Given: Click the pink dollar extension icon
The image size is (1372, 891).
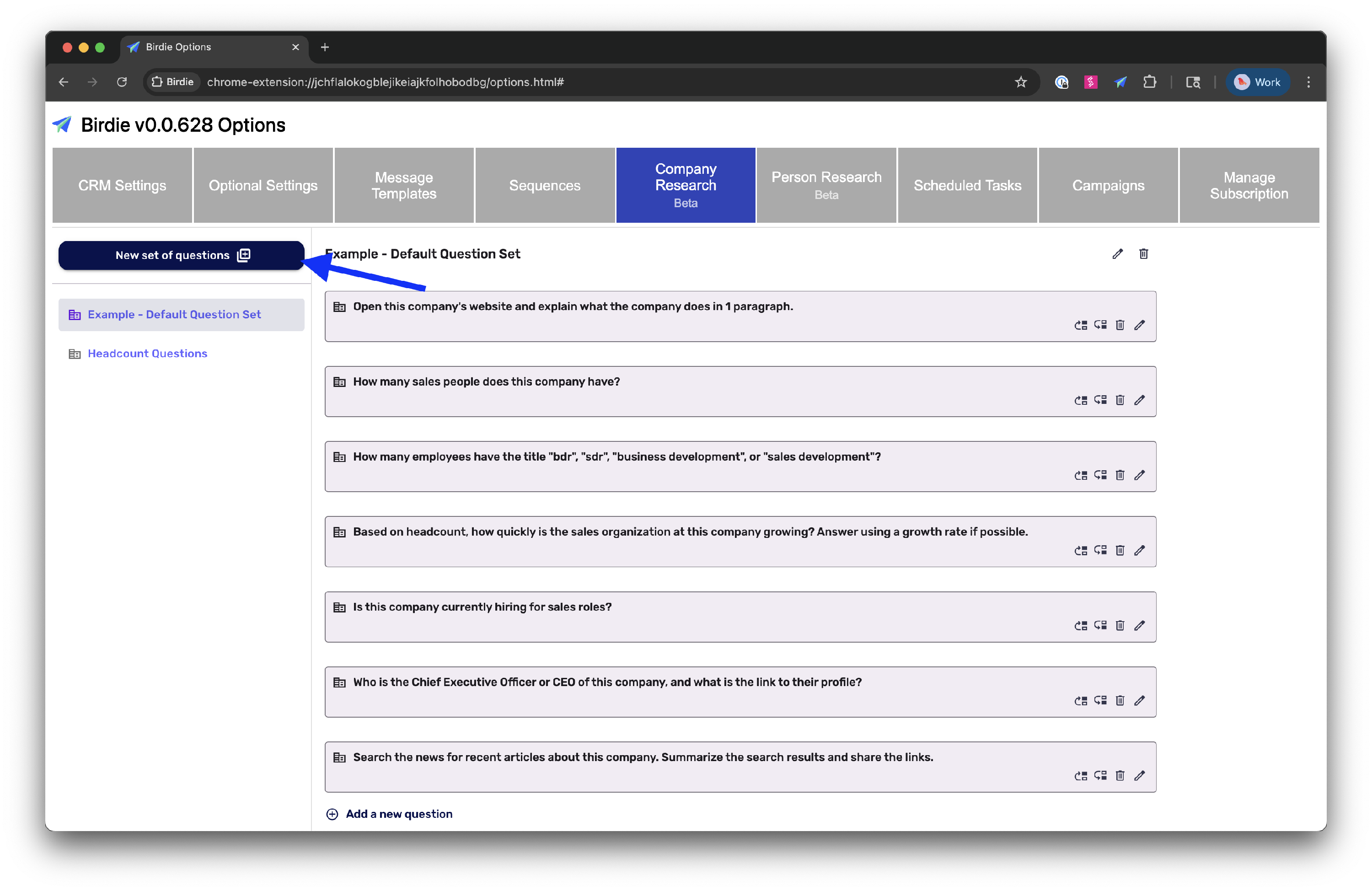Looking at the screenshot, I should coord(1090,82).
